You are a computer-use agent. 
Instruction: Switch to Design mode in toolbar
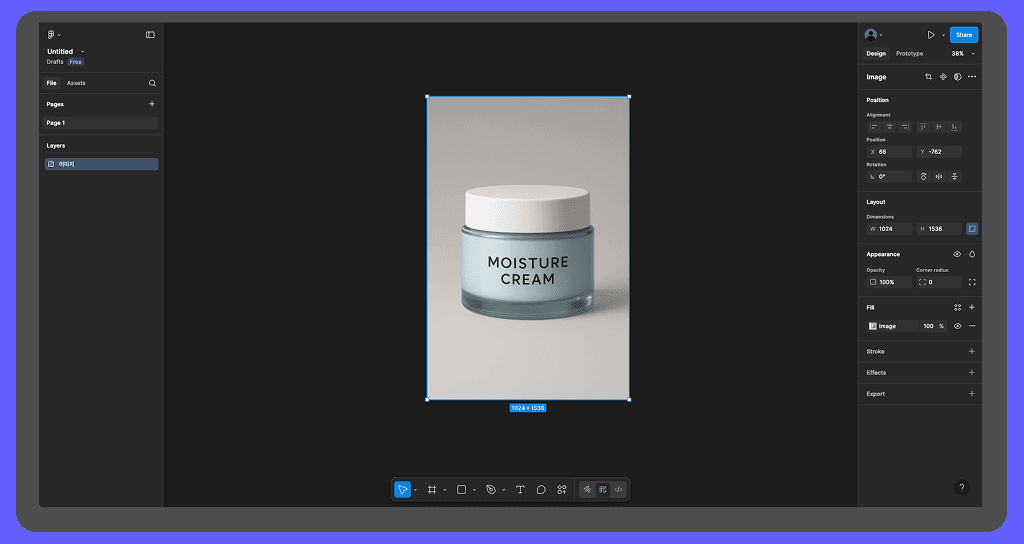[x=602, y=490]
